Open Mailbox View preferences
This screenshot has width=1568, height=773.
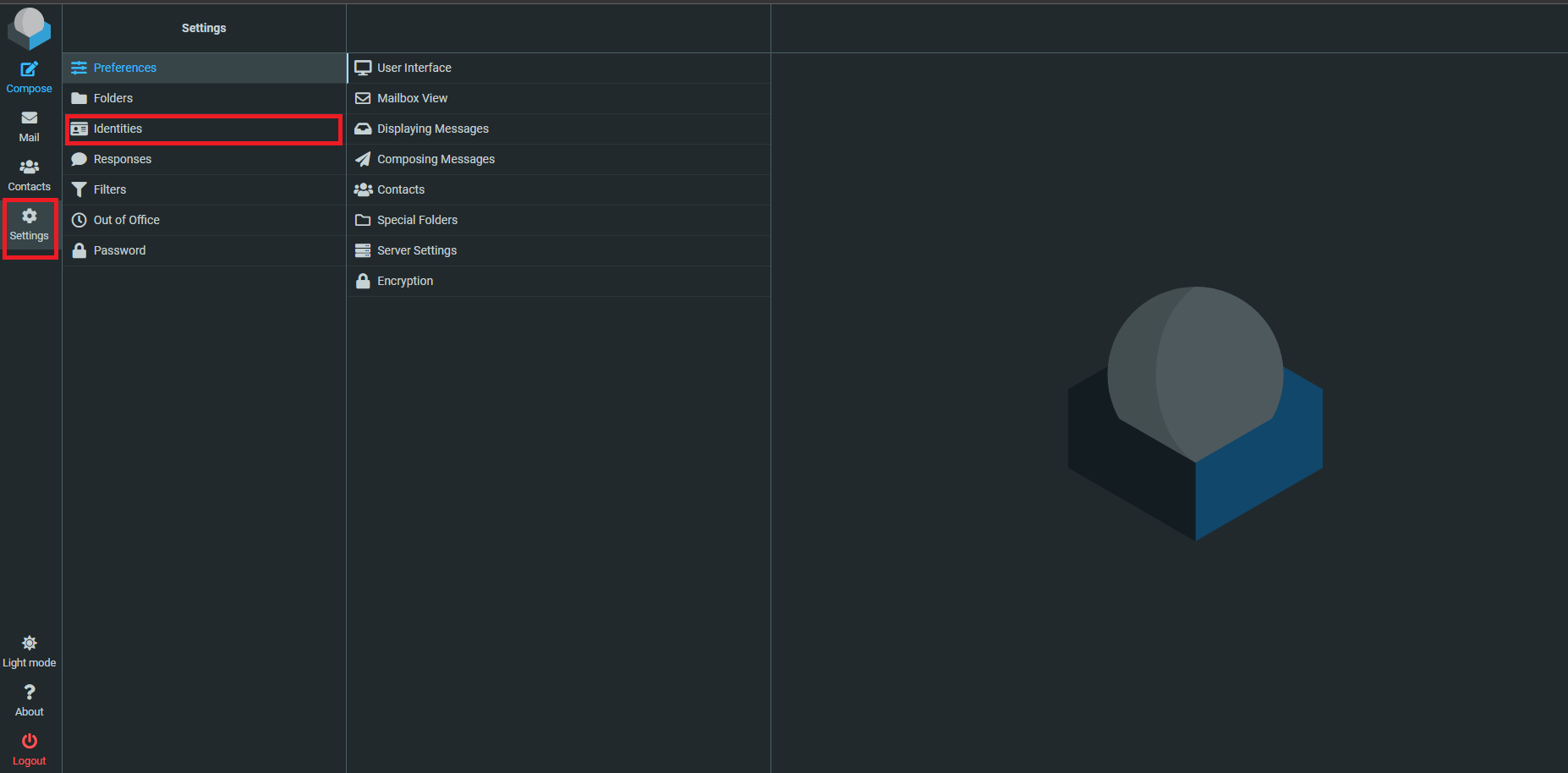pyautogui.click(x=412, y=98)
